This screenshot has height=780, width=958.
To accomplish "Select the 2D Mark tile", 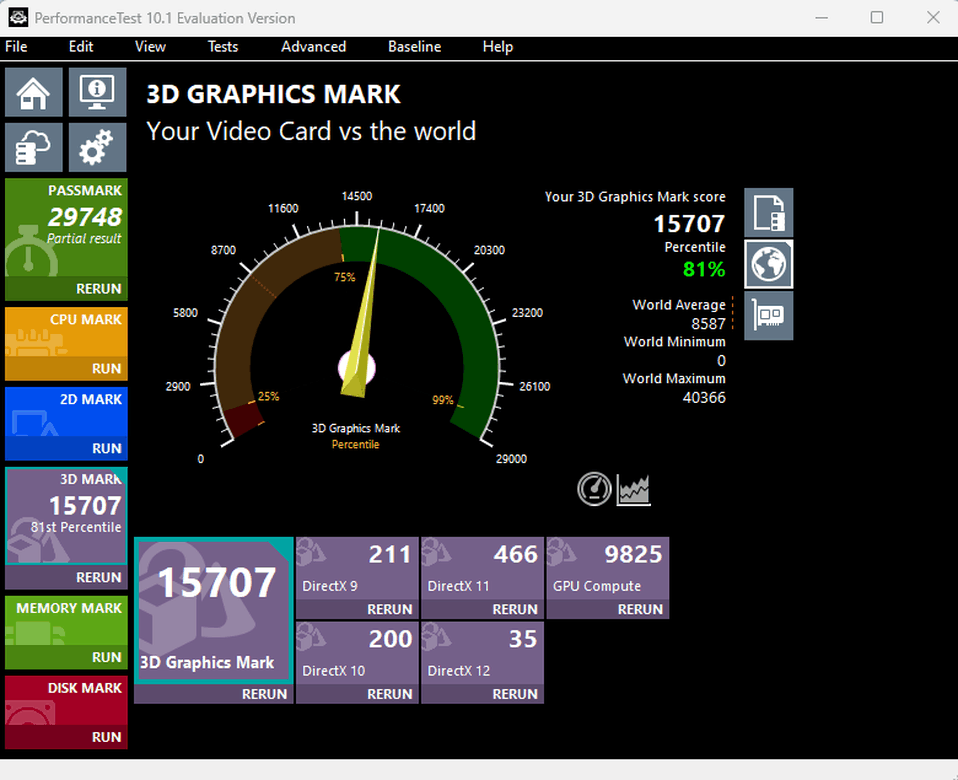I will (67, 412).
